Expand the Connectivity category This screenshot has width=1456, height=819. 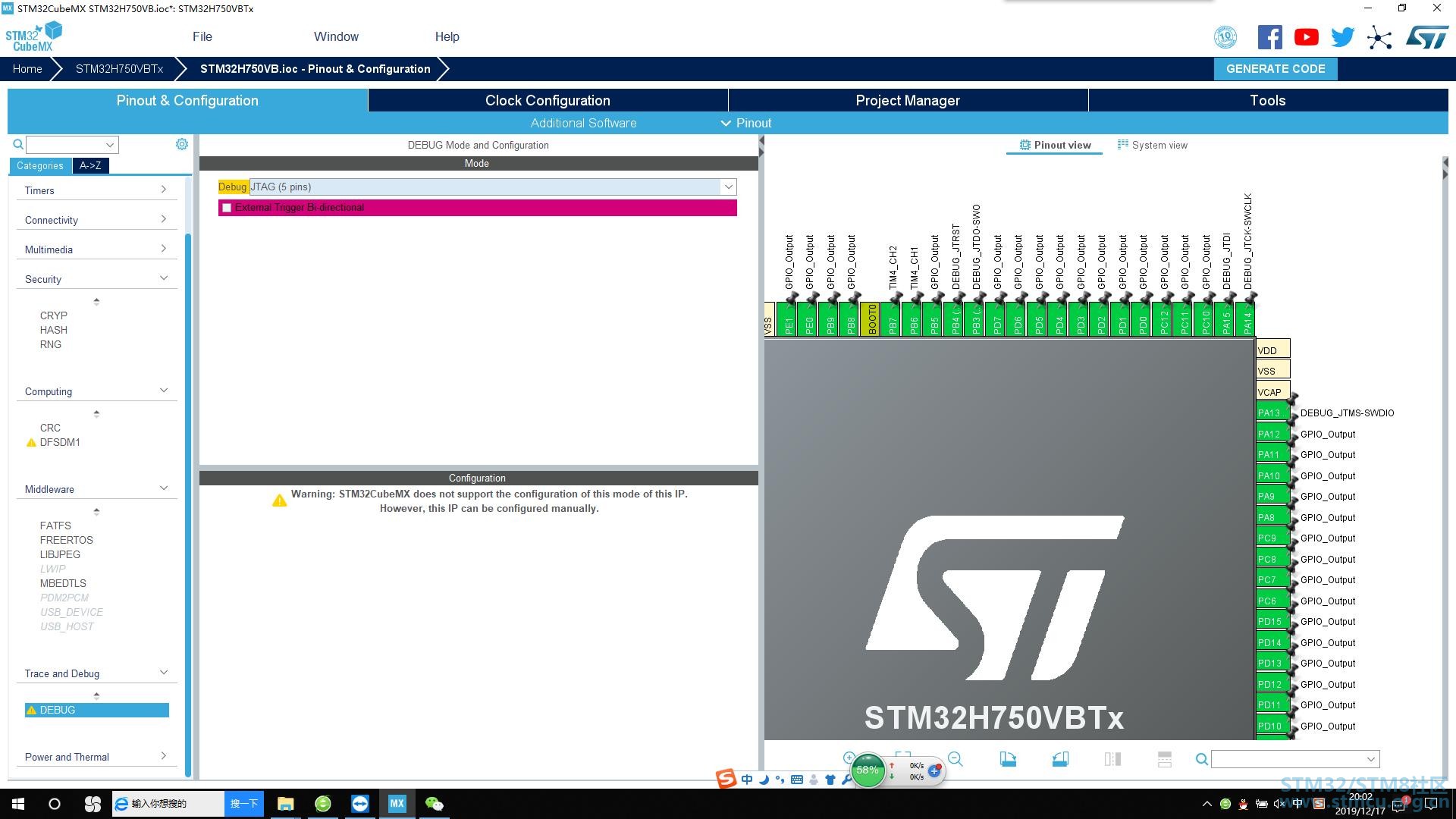click(x=96, y=220)
